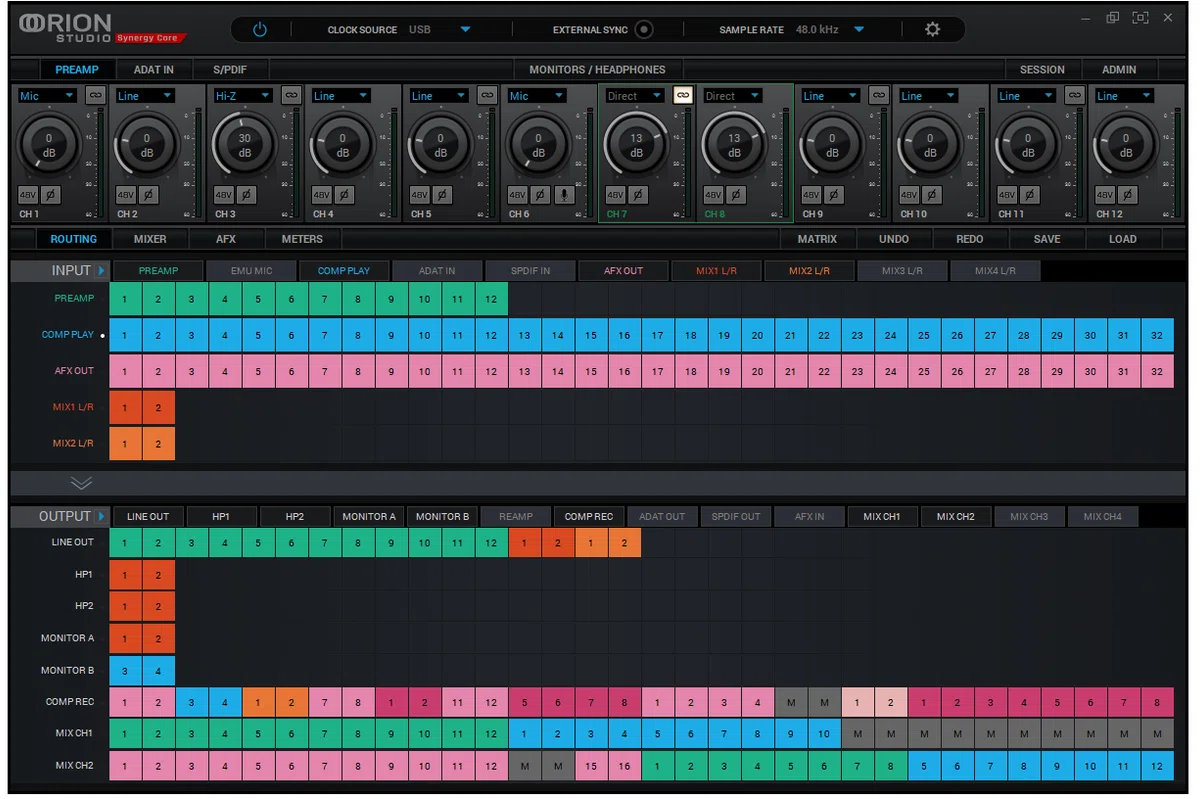Open the Sample Rate 48.0 kHz dropdown
Image resolution: width=1200 pixels, height=799 pixels.
[x=830, y=30]
